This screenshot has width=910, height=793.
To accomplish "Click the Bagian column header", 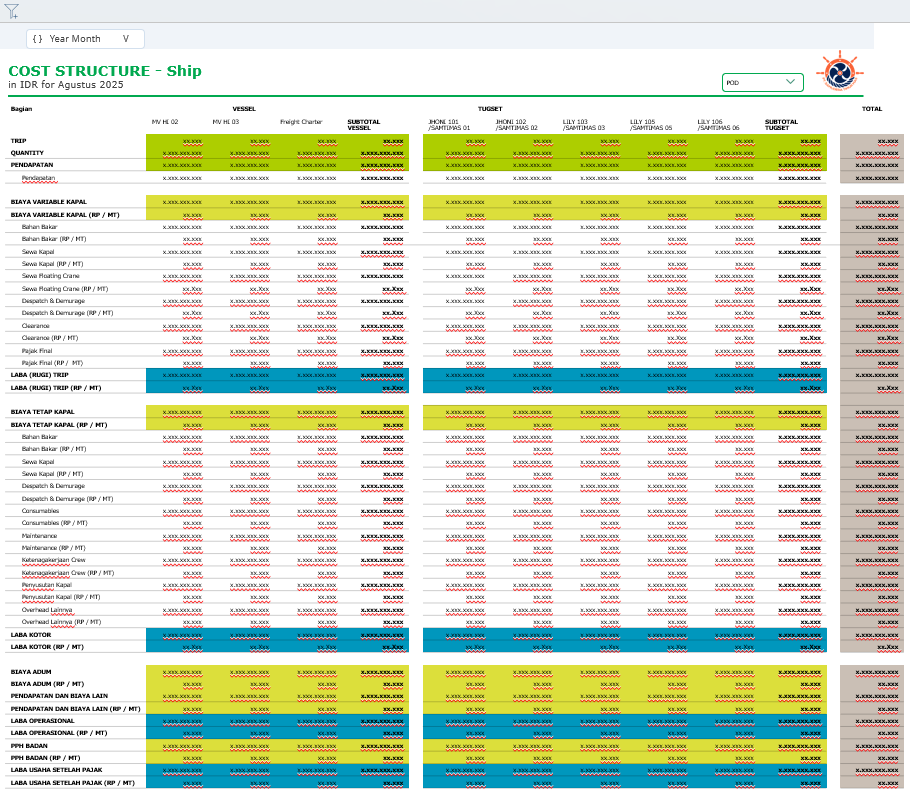I will pyautogui.click(x=21, y=109).
